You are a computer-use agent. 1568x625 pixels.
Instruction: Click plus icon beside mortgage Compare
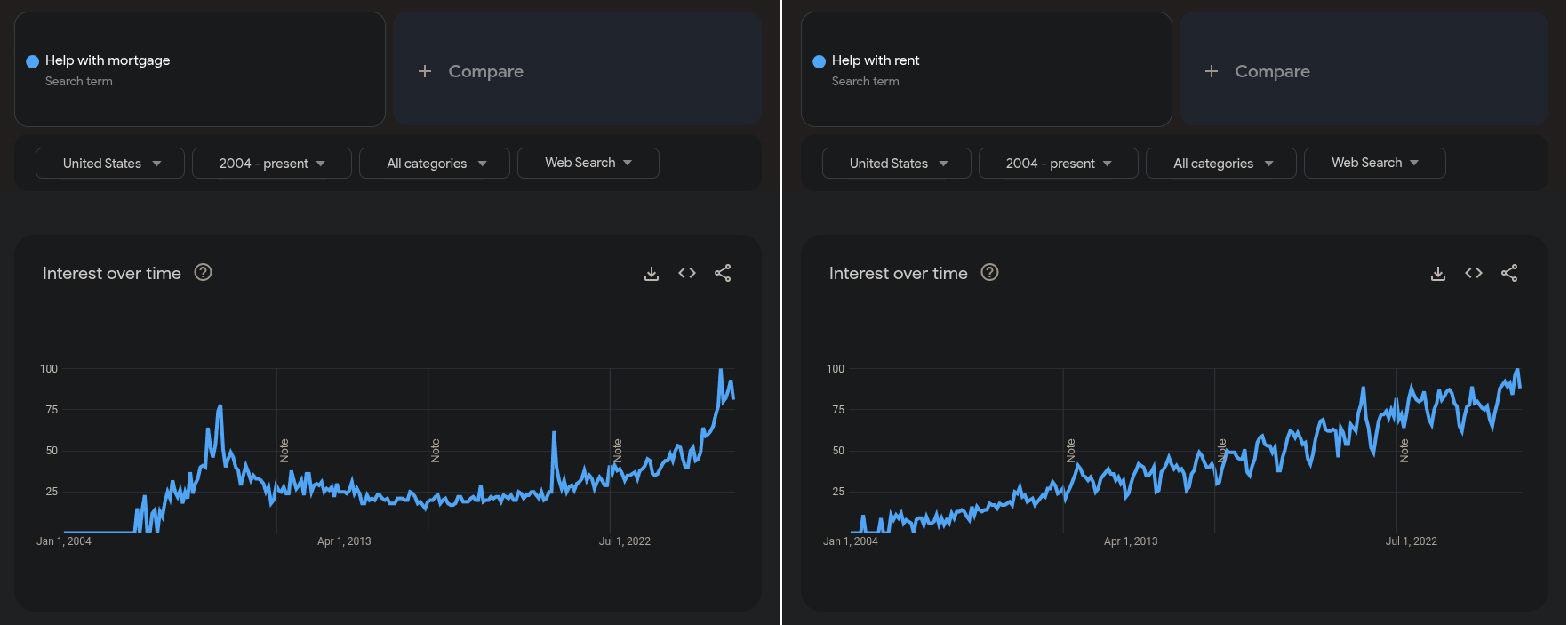coord(425,71)
